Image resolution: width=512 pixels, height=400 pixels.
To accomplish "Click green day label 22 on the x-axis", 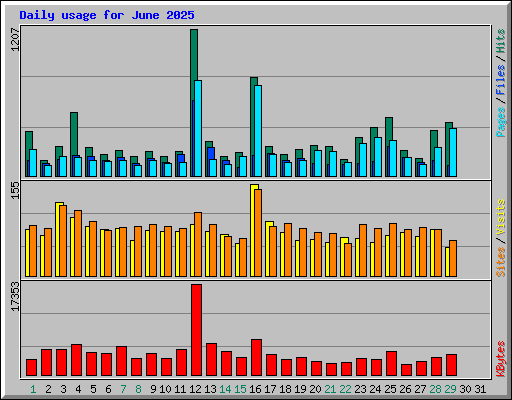I will click(345, 389).
